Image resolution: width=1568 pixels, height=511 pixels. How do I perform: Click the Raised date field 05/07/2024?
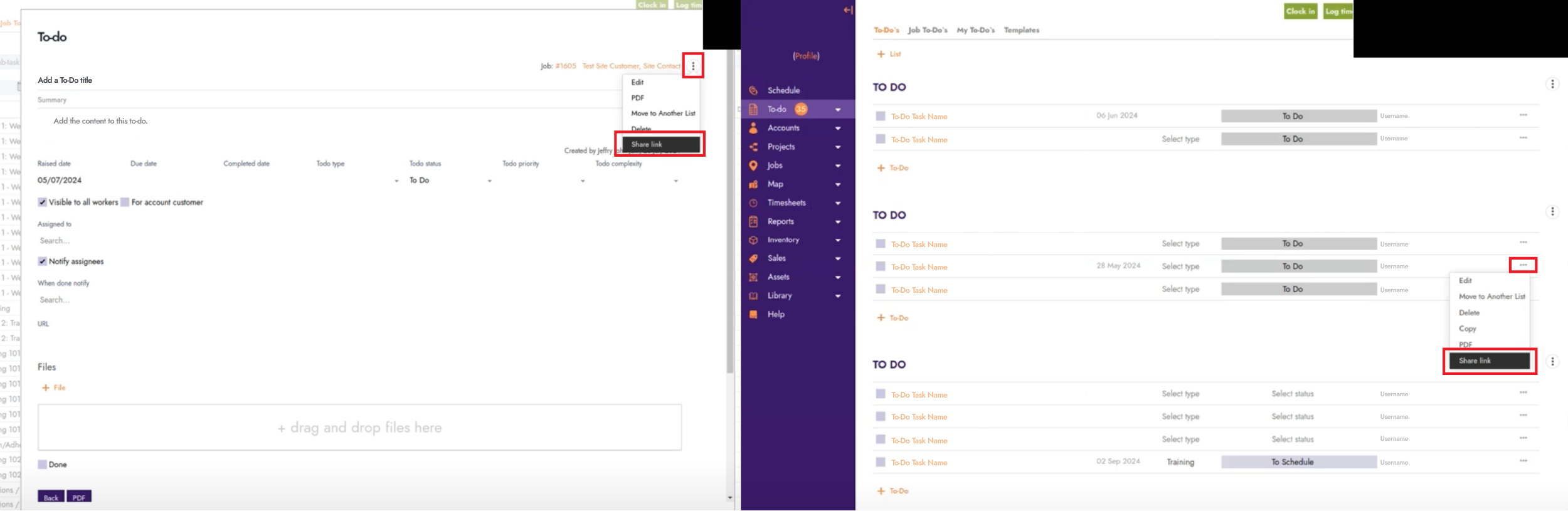[x=60, y=181]
